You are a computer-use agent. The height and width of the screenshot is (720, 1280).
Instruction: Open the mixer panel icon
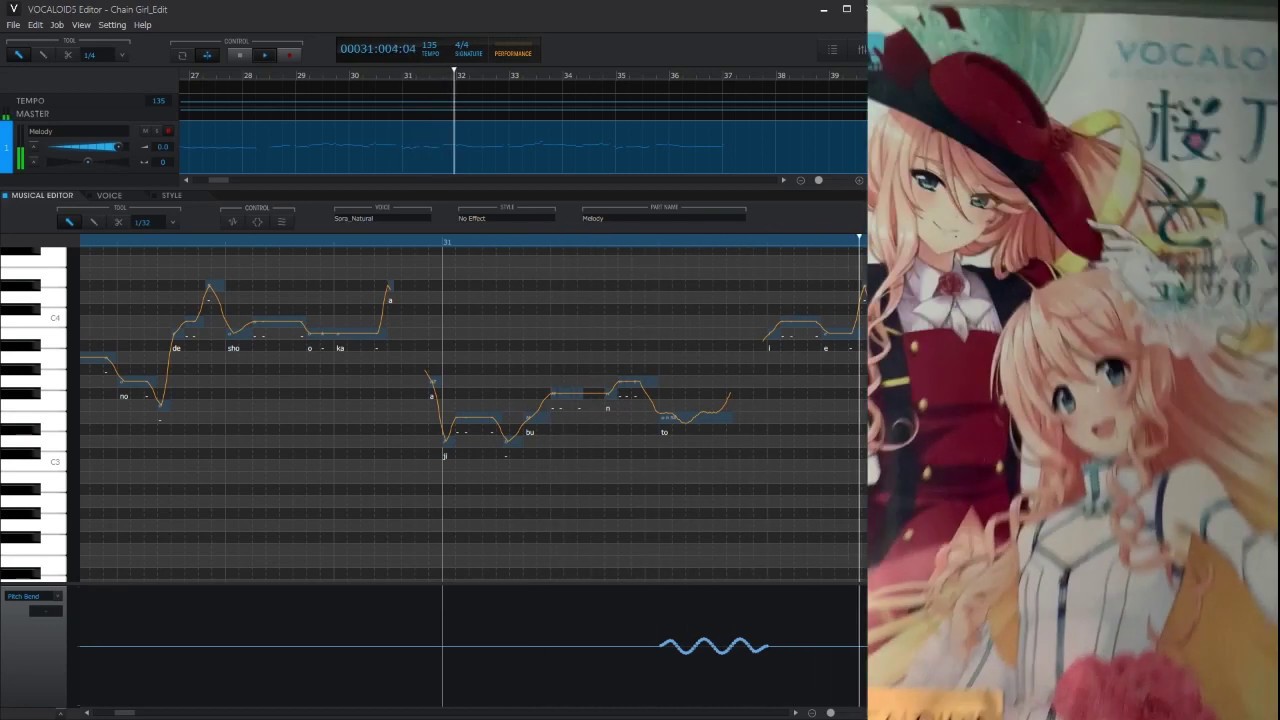tap(861, 50)
